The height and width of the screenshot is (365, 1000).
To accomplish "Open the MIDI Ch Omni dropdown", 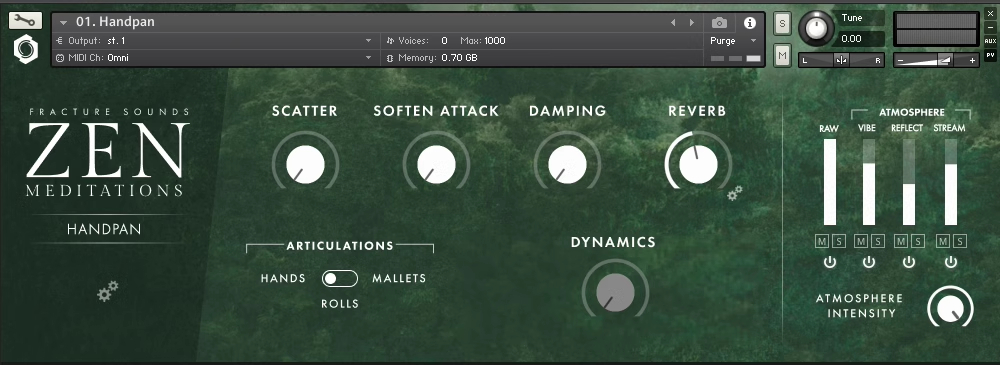I will click(x=215, y=58).
